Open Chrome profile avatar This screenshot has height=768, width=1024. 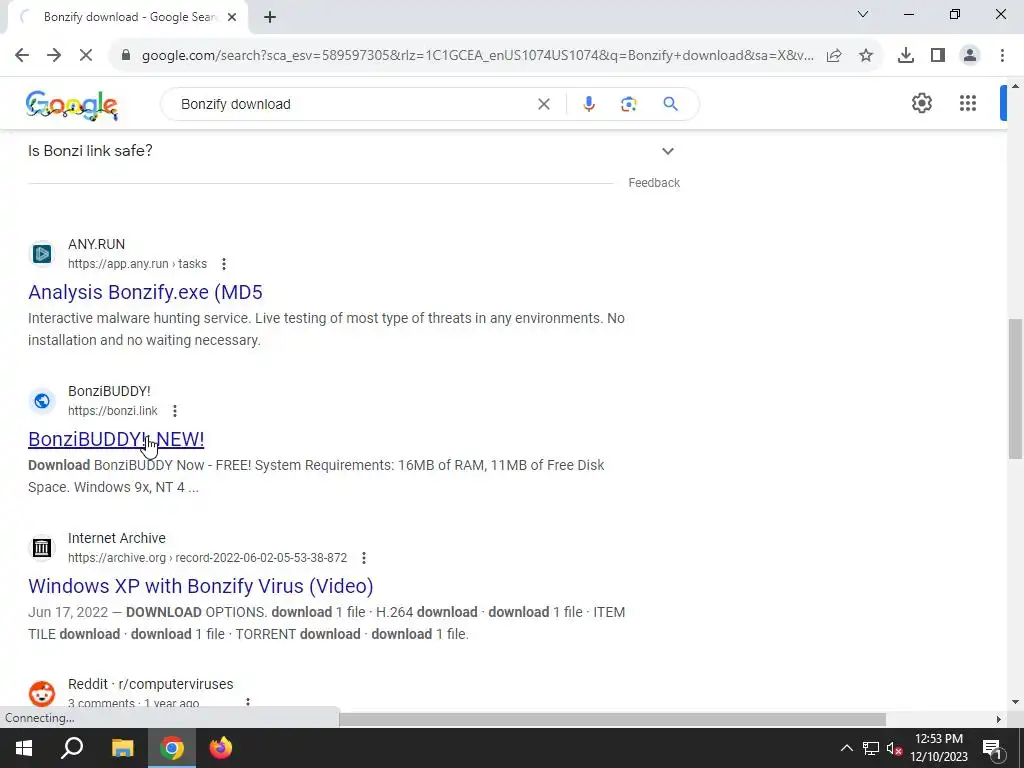coord(970,56)
